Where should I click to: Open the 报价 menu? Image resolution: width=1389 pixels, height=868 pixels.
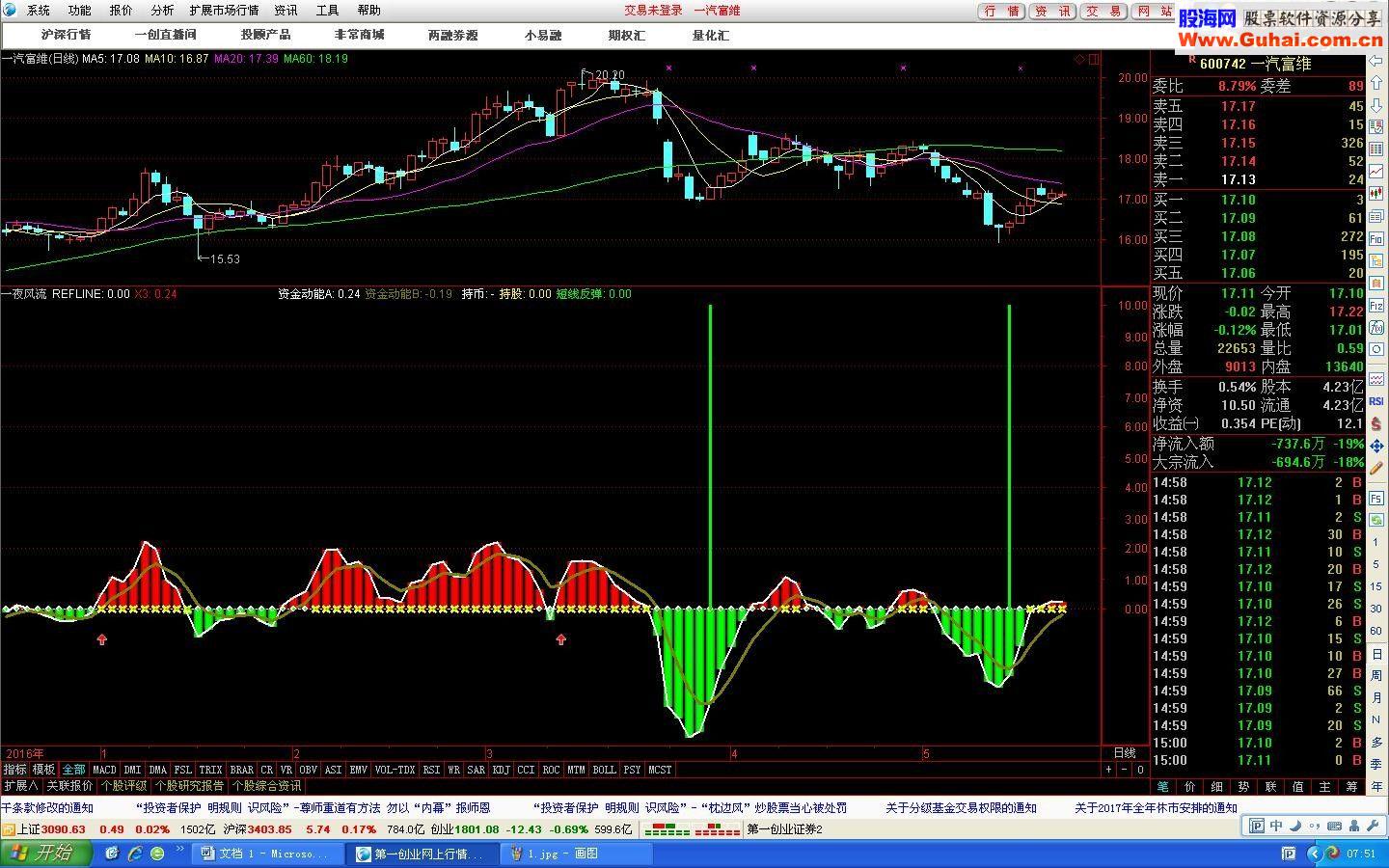coord(122,11)
